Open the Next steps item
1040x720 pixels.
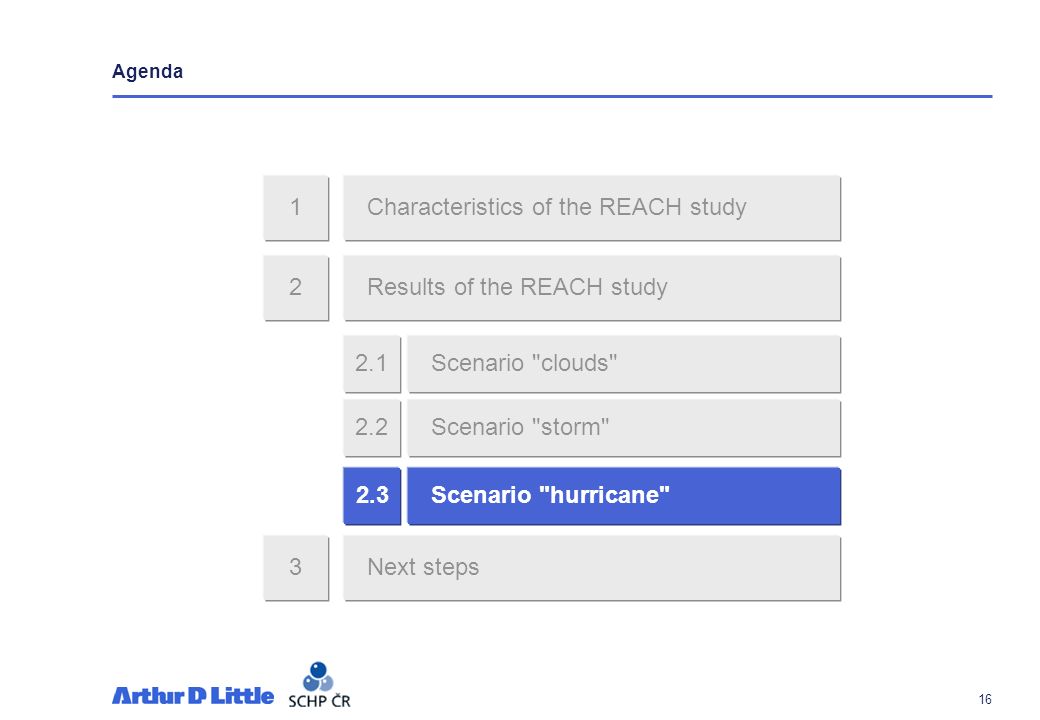(x=592, y=568)
